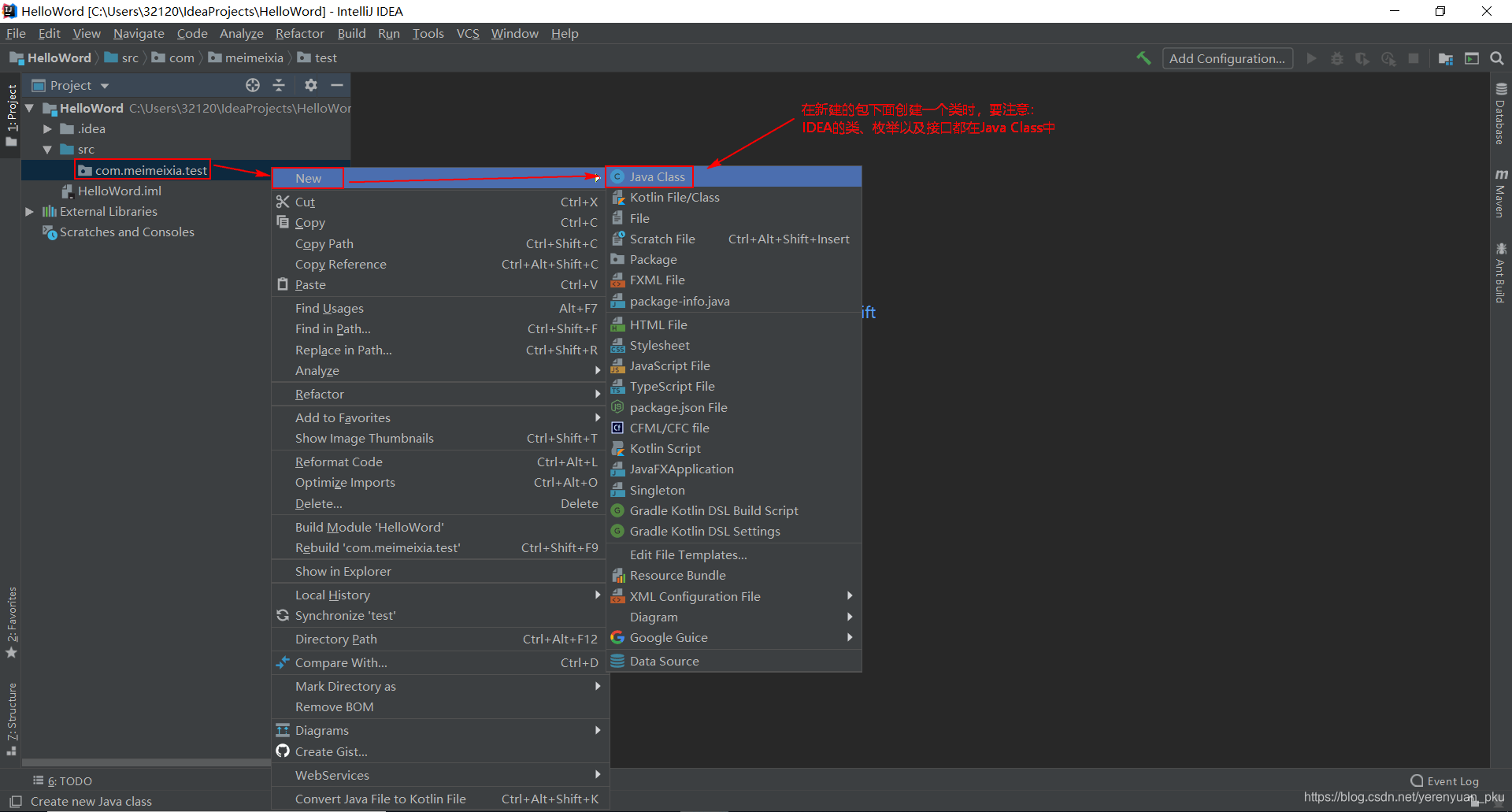Choose New in context menu
Screen dimensions: 1512x812
click(440, 178)
